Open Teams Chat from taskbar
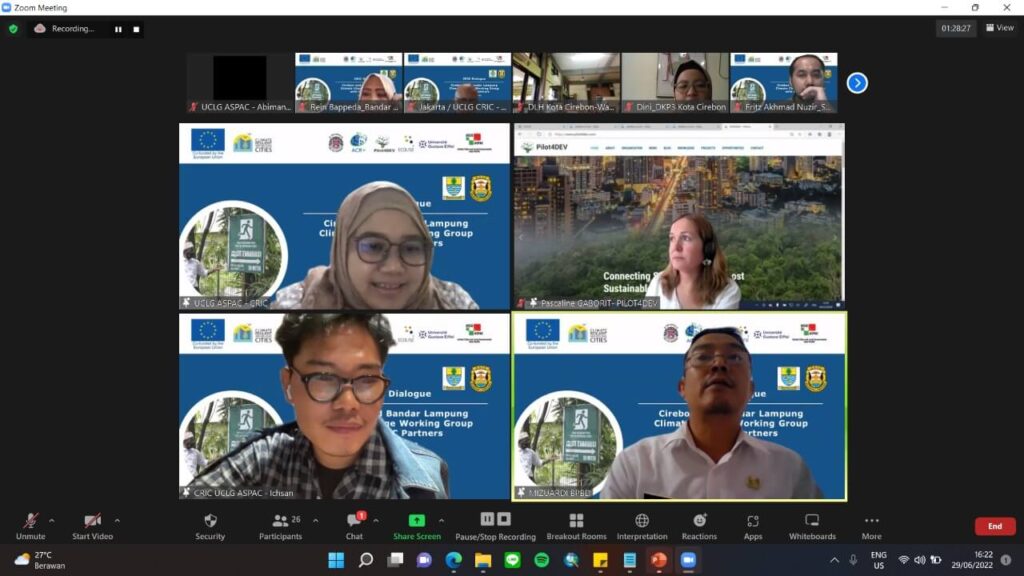 (x=424, y=560)
